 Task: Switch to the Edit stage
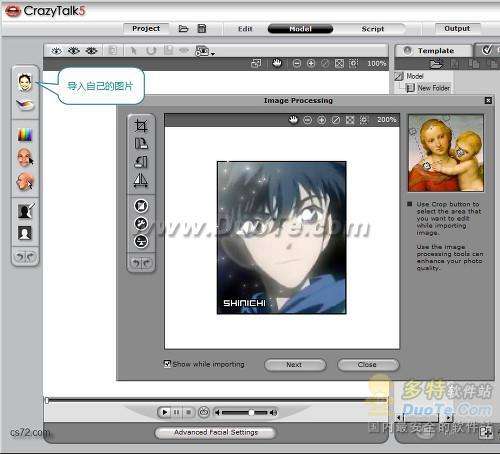coord(245,29)
